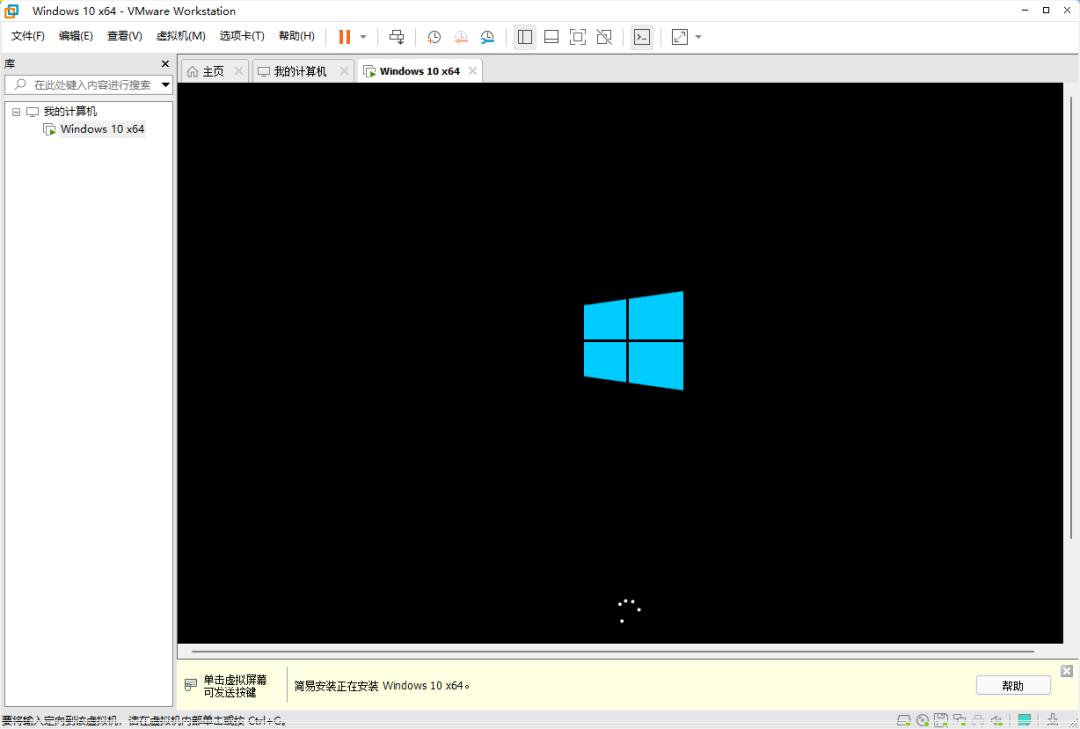This screenshot has height=729, width=1080.
Task: Take a snapshot of the virtual machine
Action: click(x=433, y=37)
